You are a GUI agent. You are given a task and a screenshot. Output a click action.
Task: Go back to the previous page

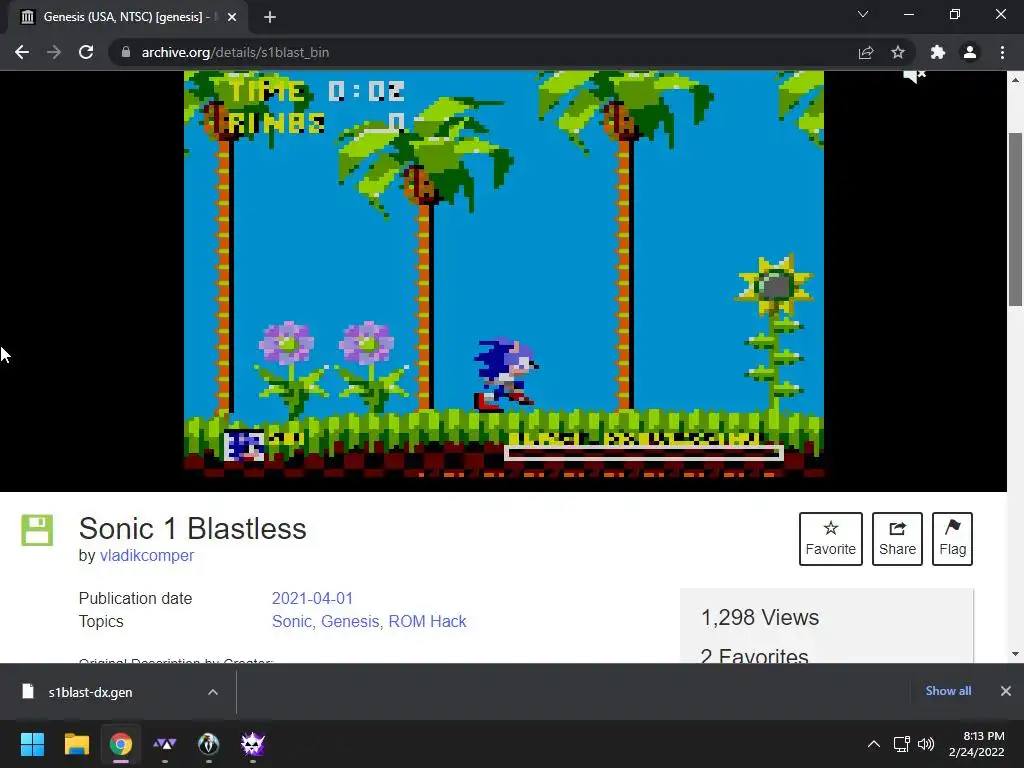tap(22, 52)
